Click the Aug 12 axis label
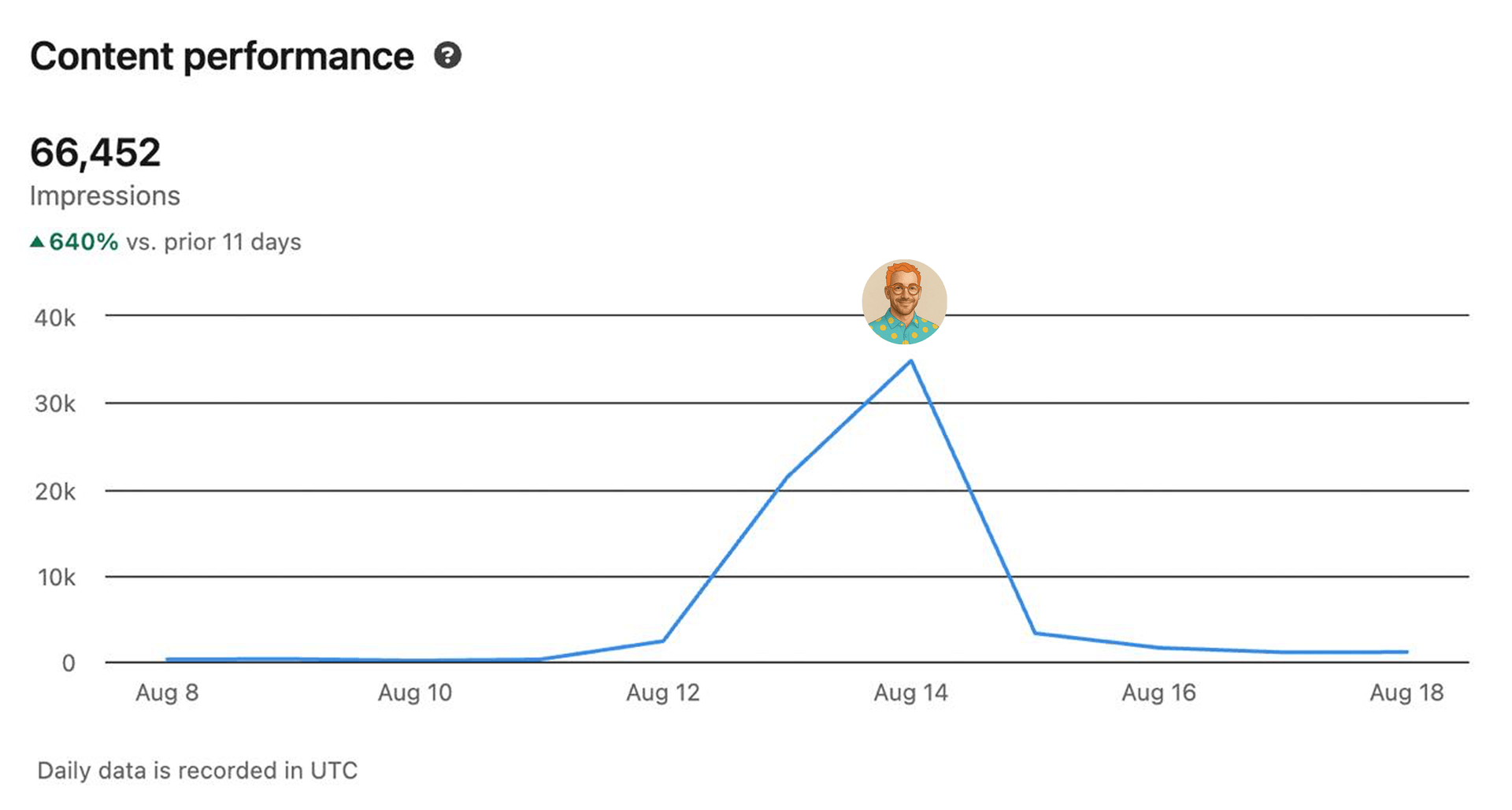 coord(663,693)
